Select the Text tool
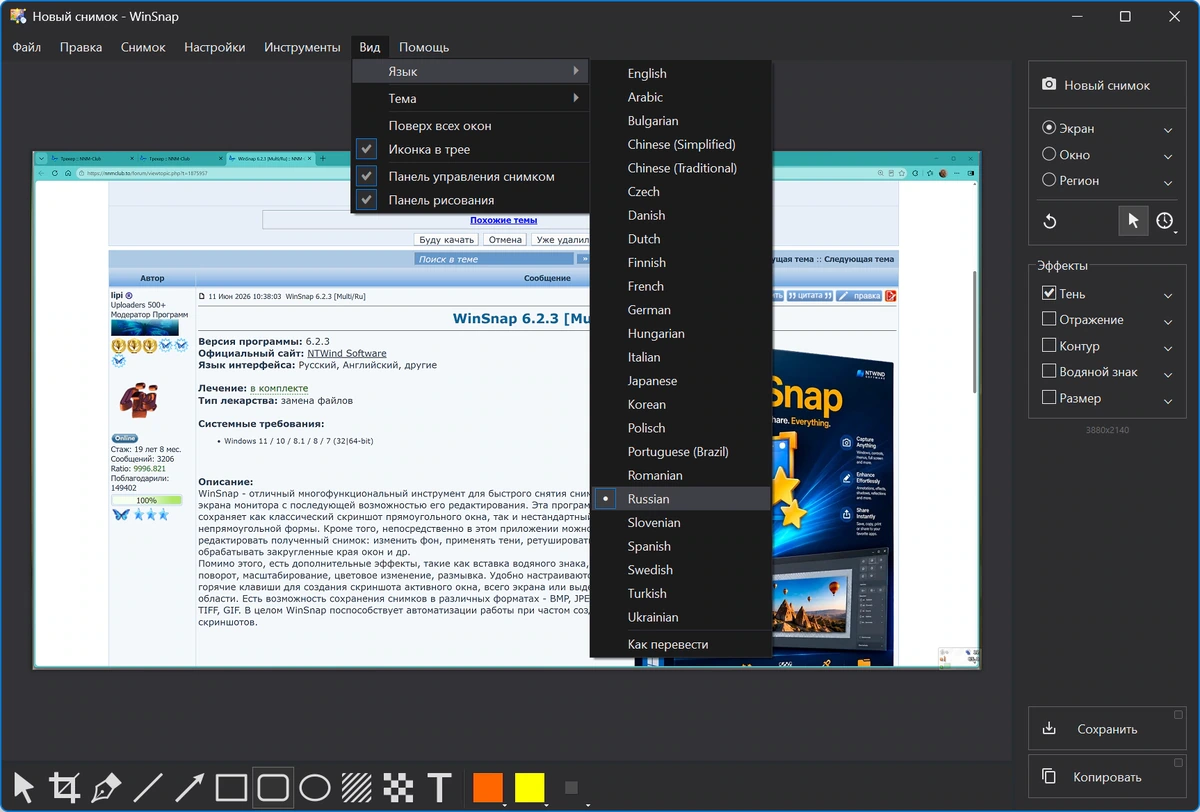Viewport: 1200px width, 812px height. [439, 788]
